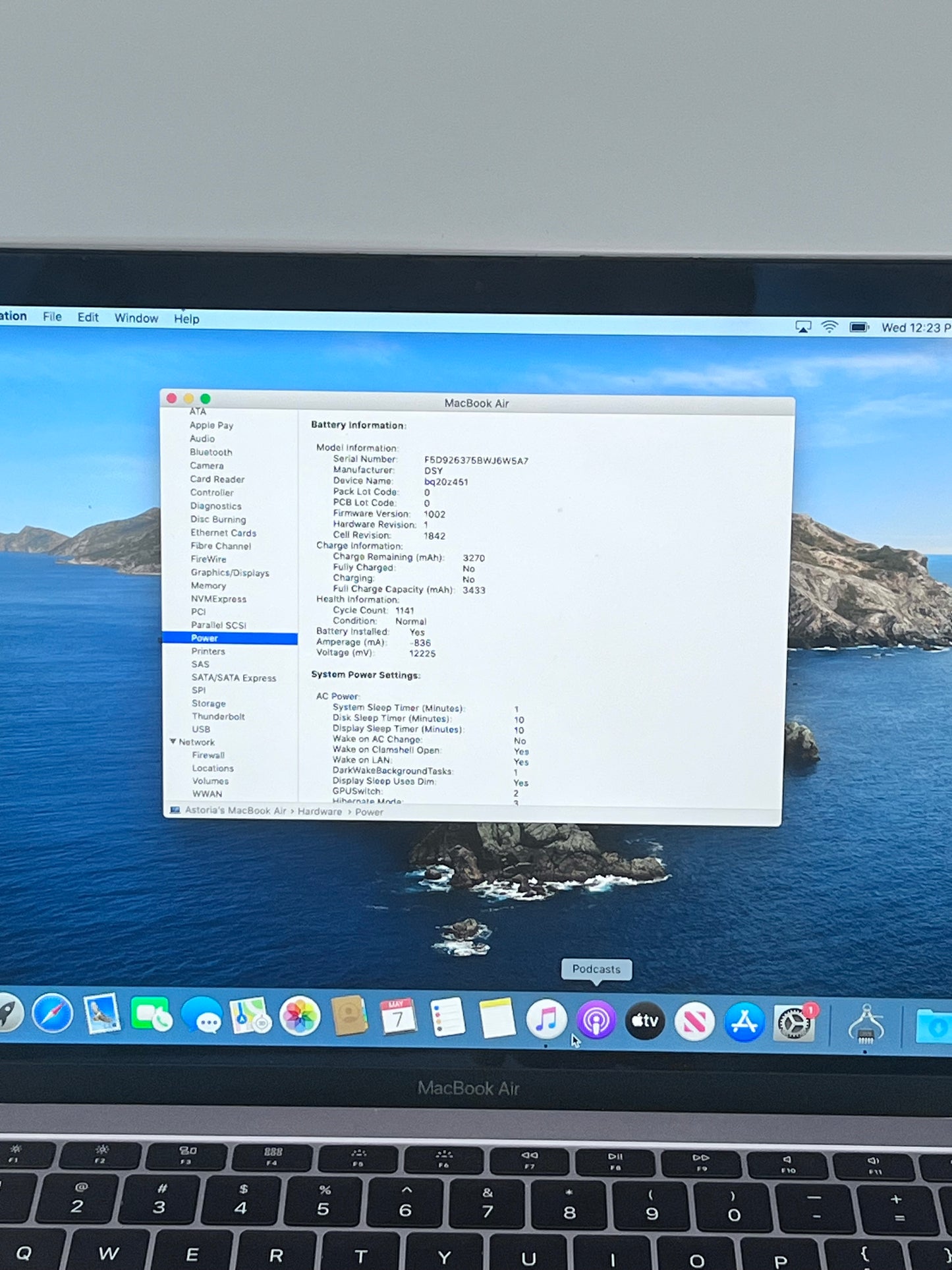
Task: Click System Information icon in Dock
Action: click(x=866, y=1025)
